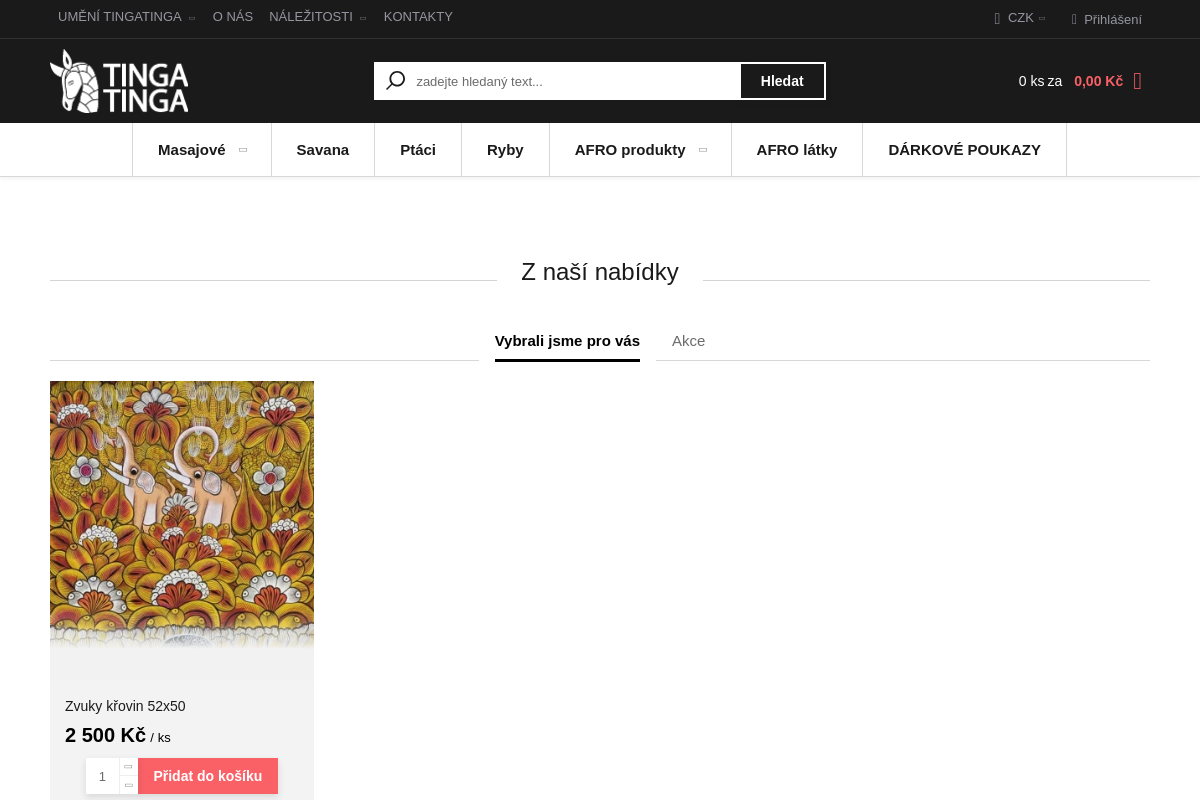Open the Zvuky křovin painting thumbnail

point(182,515)
